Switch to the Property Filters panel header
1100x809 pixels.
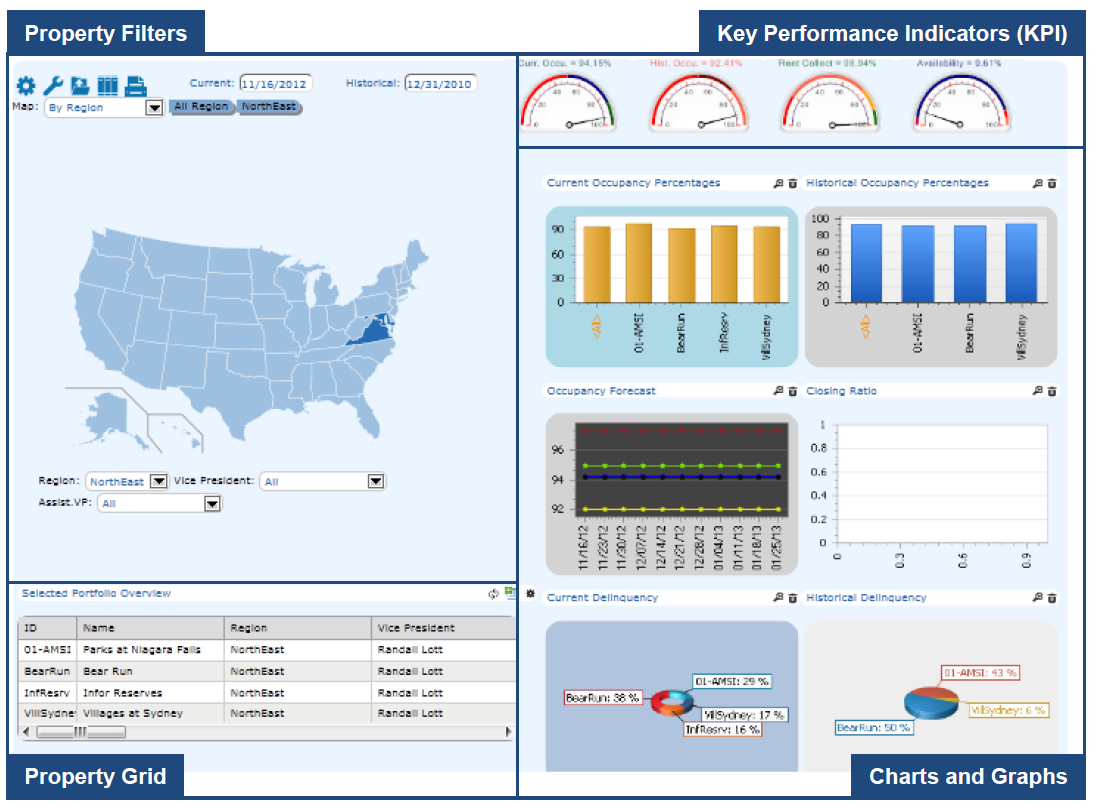pos(104,31)
